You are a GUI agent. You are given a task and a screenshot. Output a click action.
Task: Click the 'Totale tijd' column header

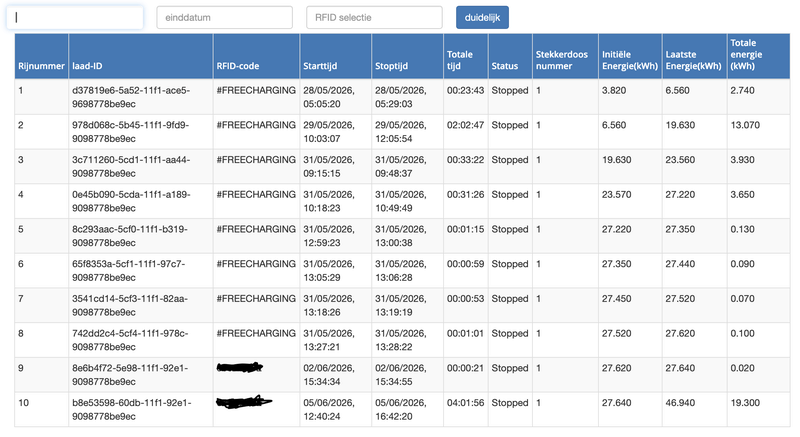(x=460, y=60)
